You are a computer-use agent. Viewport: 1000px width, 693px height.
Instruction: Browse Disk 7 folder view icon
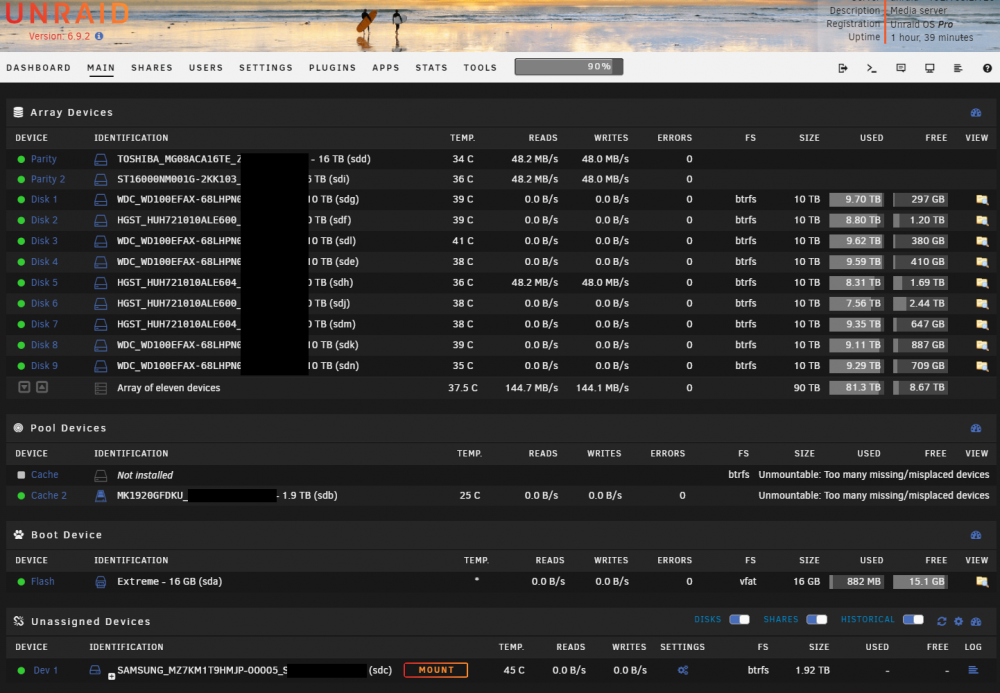pos(982,325)
